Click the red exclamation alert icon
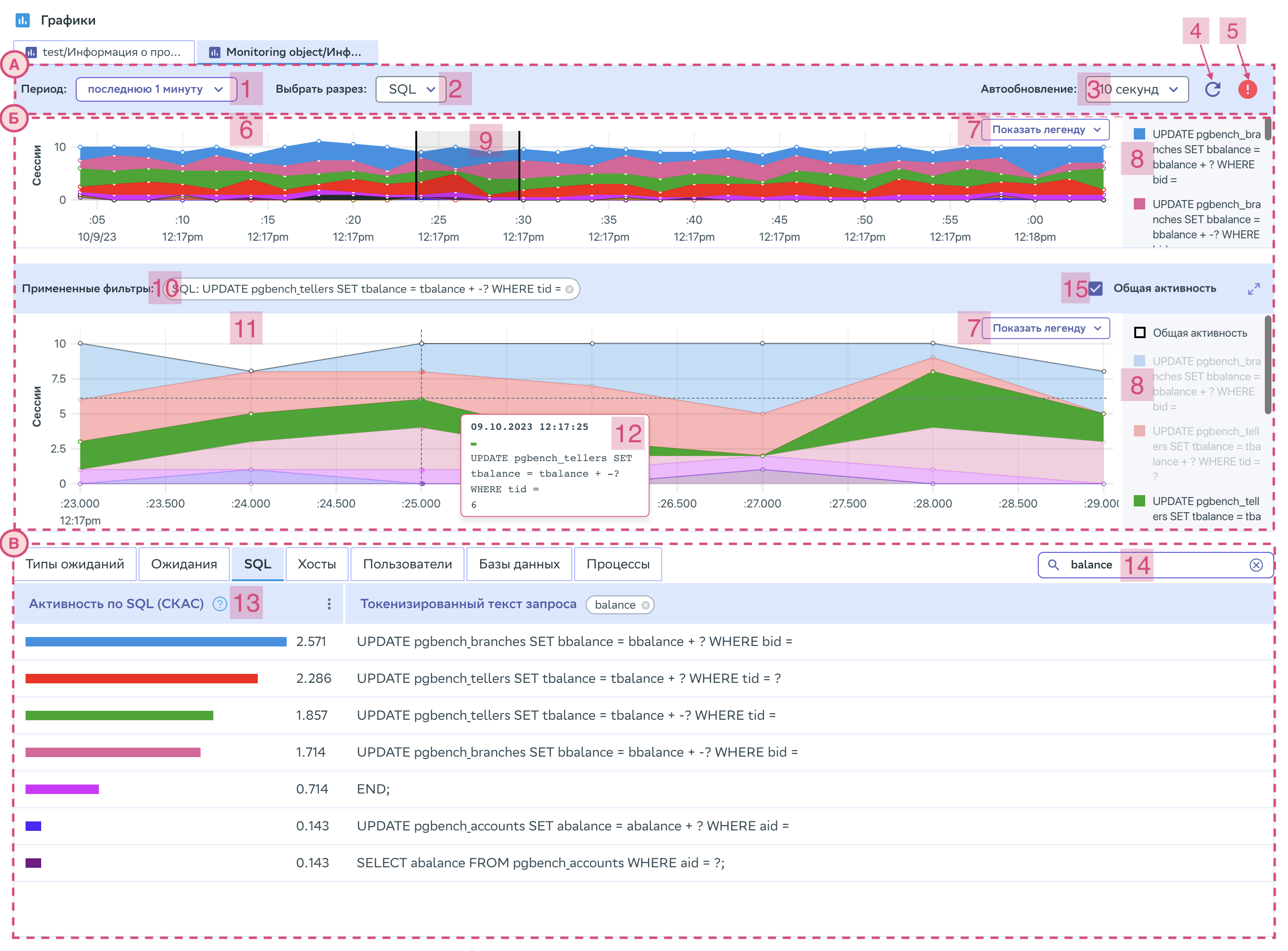Screen dimensions: 1288x951 tap(1247, 89)
